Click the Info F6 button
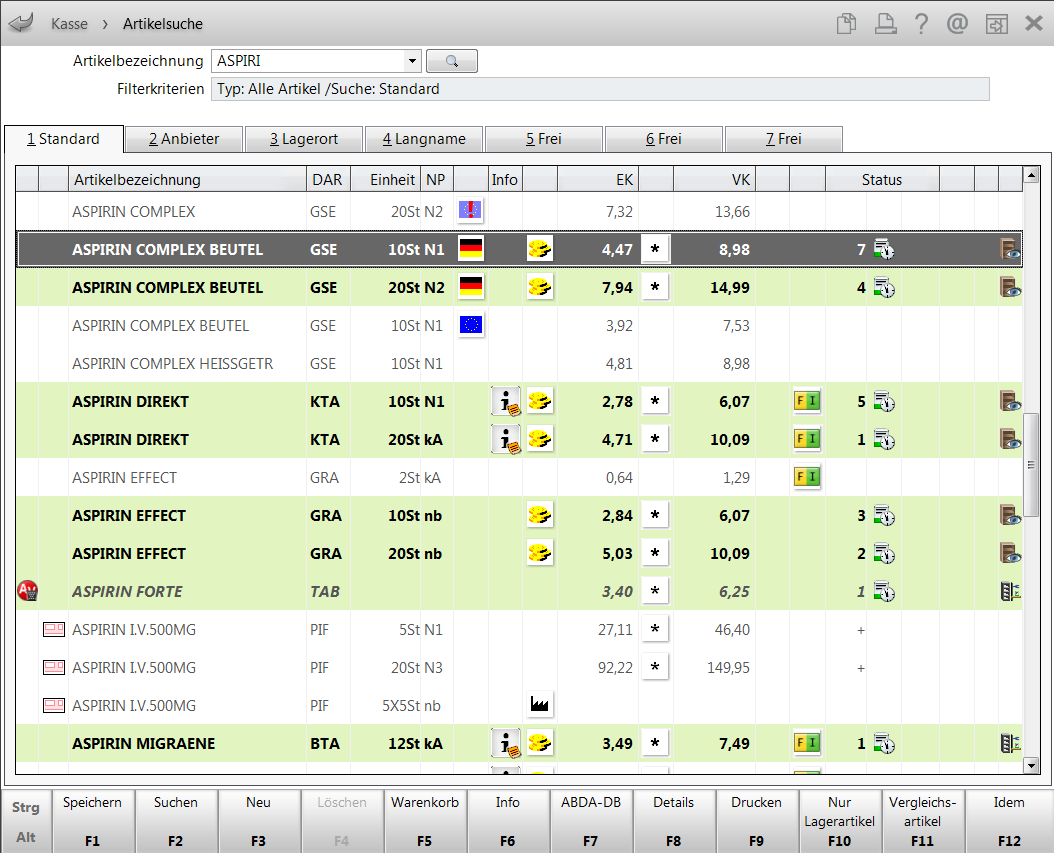 click(x=508, y=821)
